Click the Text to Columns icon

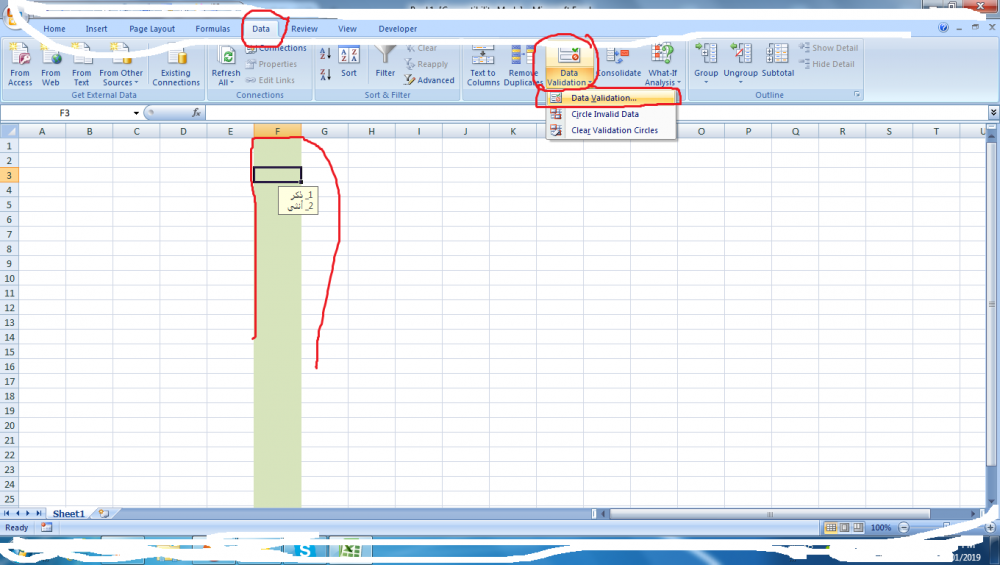(483, 64)
